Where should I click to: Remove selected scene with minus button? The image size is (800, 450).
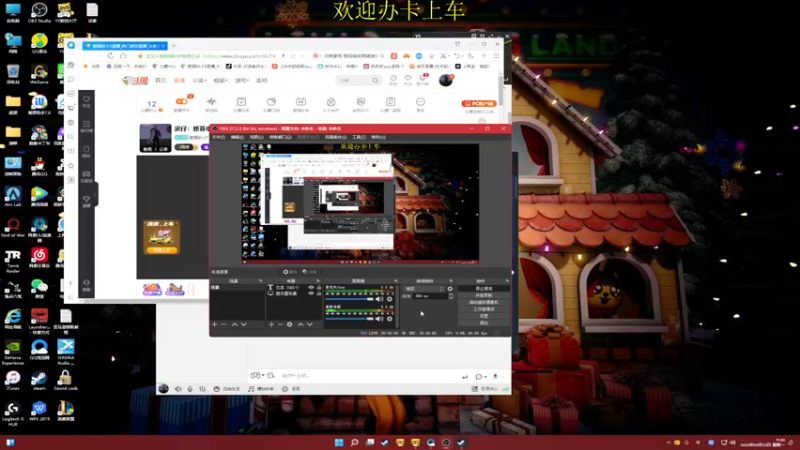coord(223,324)
